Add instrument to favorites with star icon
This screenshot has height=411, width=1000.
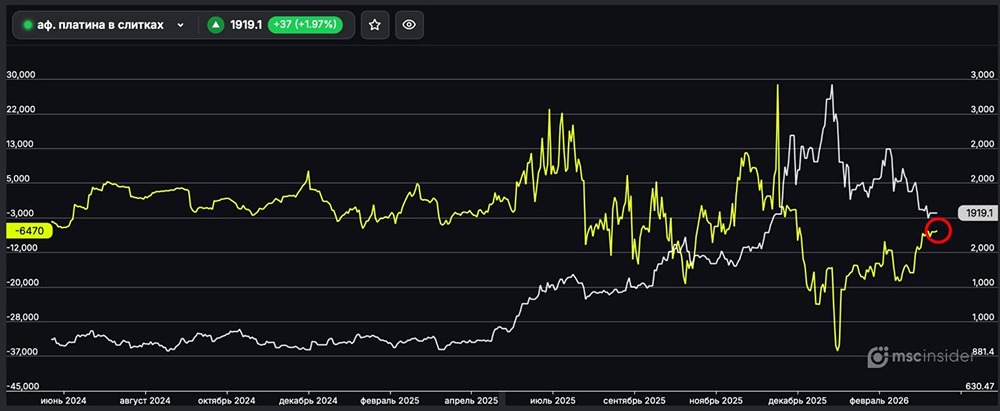(374, 25)
